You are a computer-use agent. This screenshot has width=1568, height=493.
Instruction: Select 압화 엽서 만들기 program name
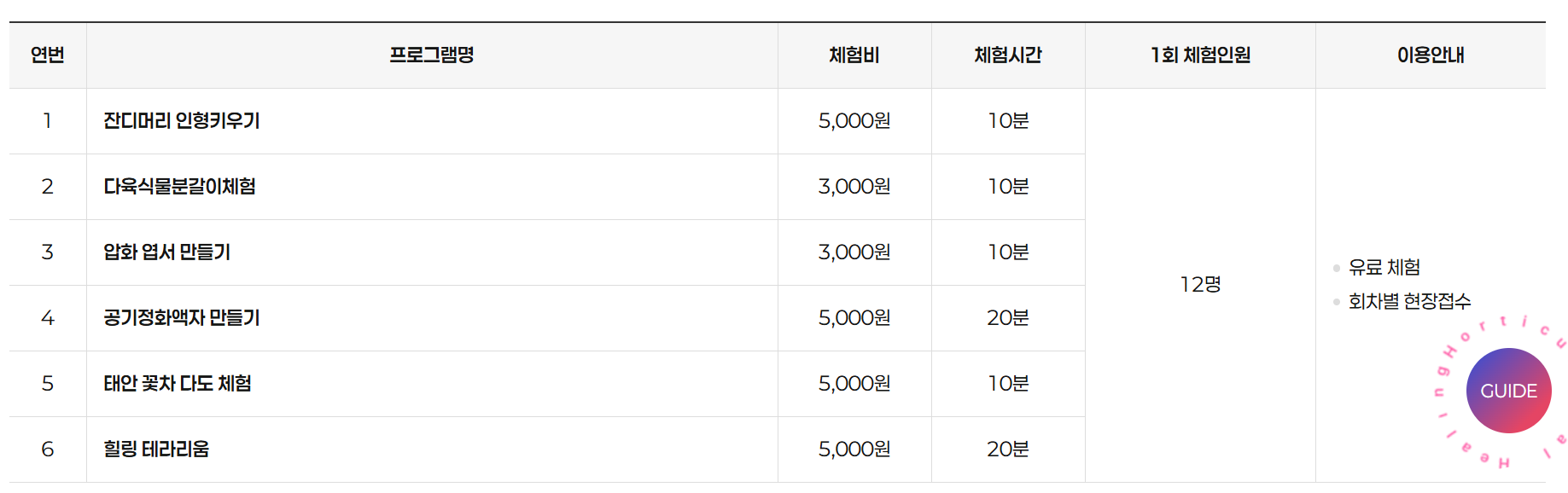coord(166,252)
